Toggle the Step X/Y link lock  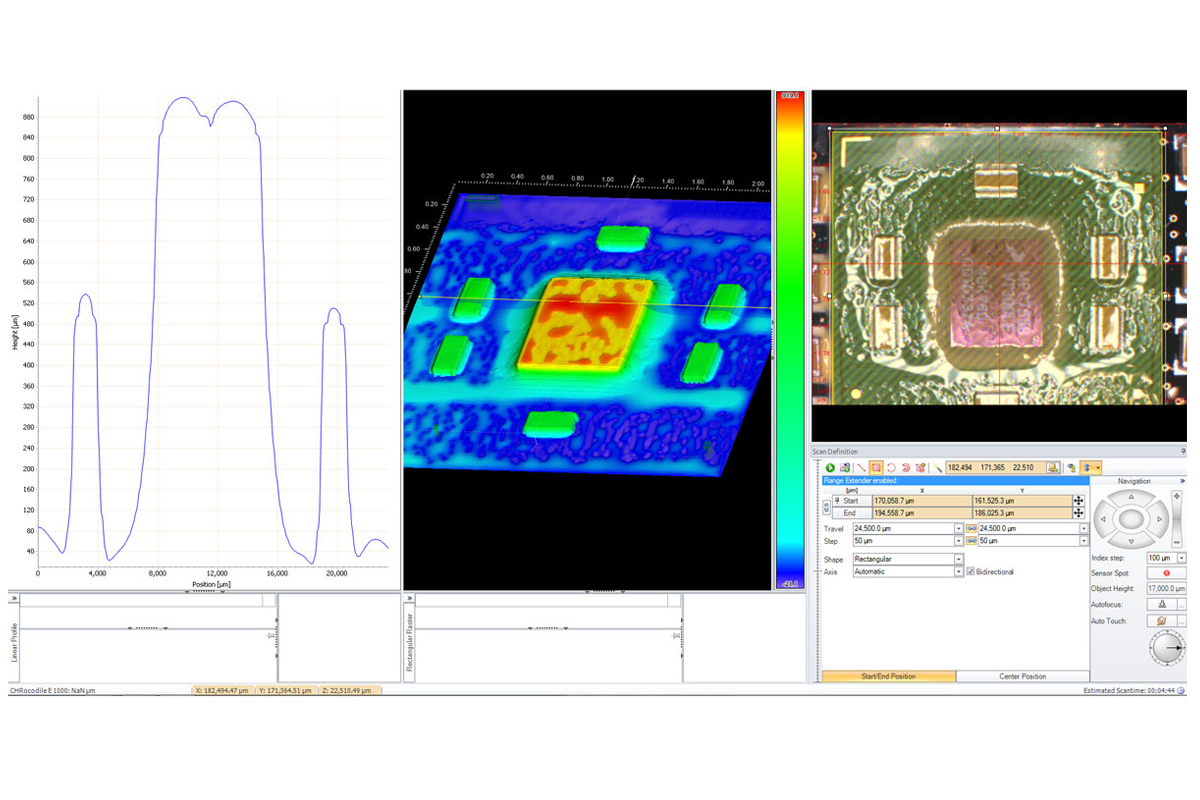pyautogui.click(x=971, y=541)
